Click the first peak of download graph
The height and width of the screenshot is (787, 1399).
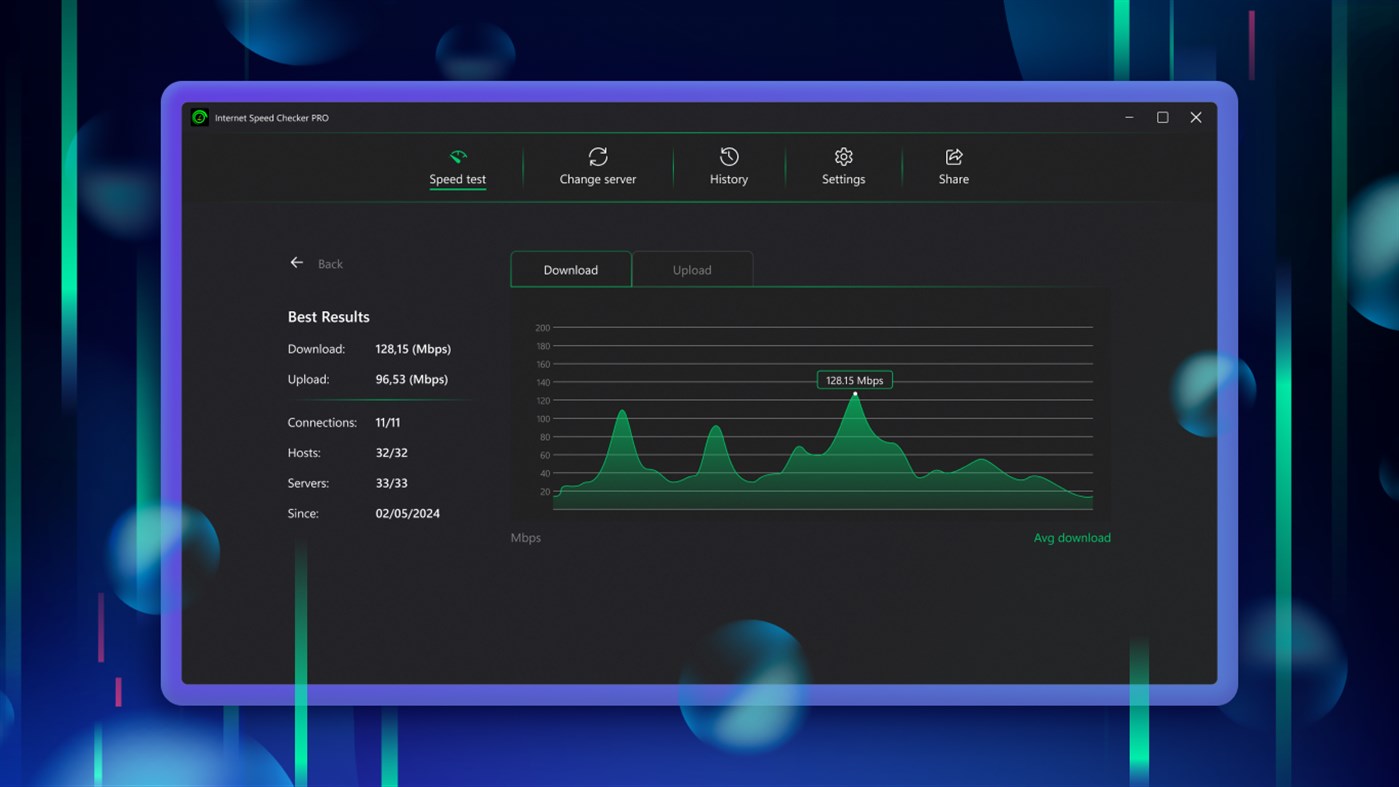pyautogui.click(x=623, y=412)
